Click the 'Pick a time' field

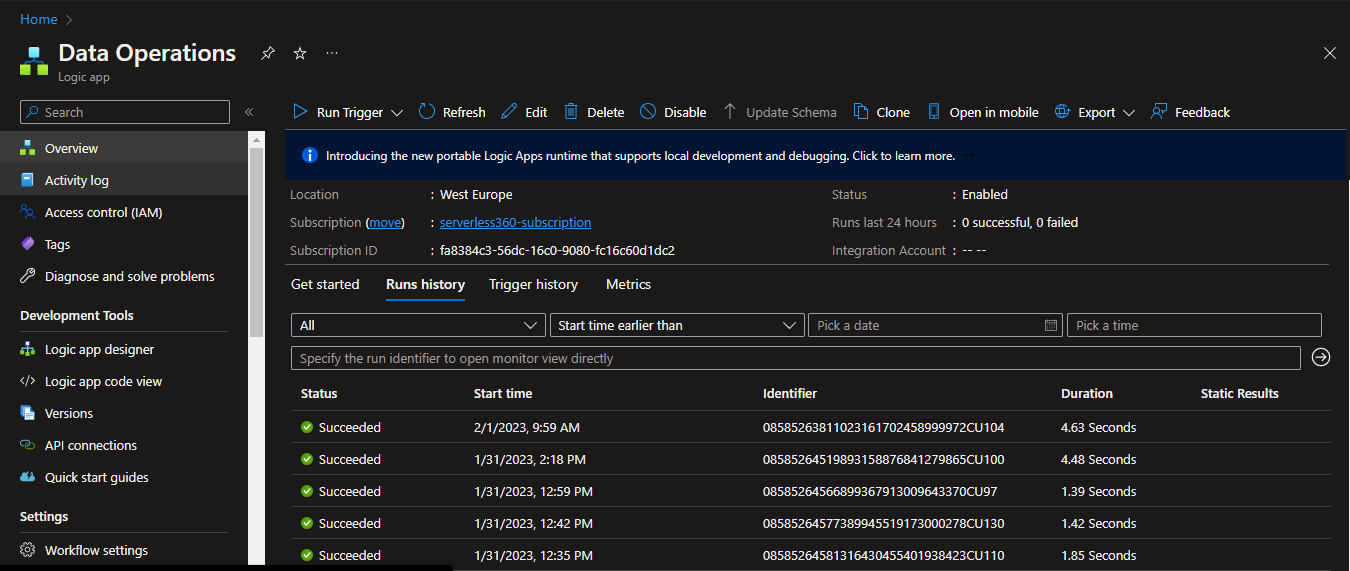pos(1194,325)
